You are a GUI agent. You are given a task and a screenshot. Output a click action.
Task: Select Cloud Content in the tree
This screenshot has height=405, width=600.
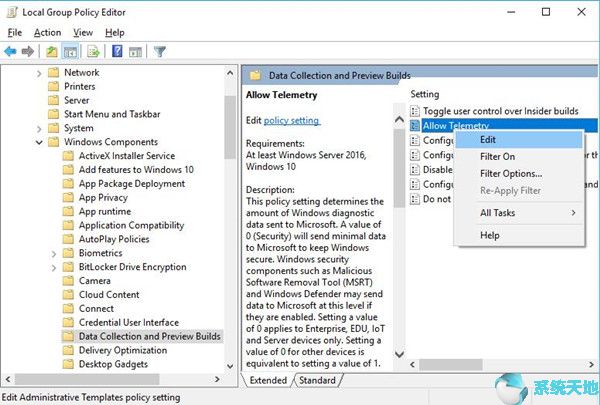click(x=109, y=294)
